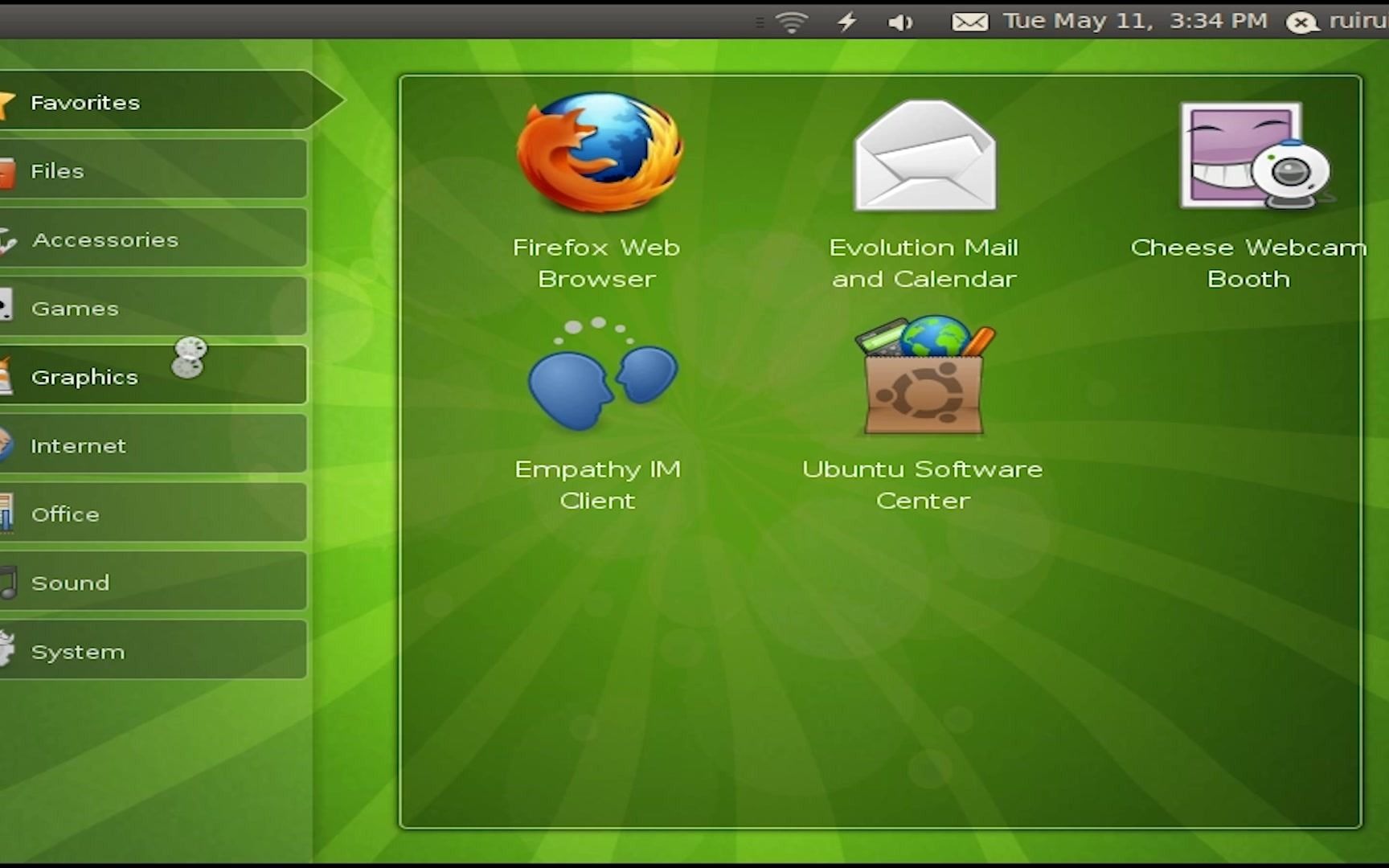Open the clock showing Tue May 11
The width and height of the screenshot is (1389, 868).
click(x=1134, y=21)
